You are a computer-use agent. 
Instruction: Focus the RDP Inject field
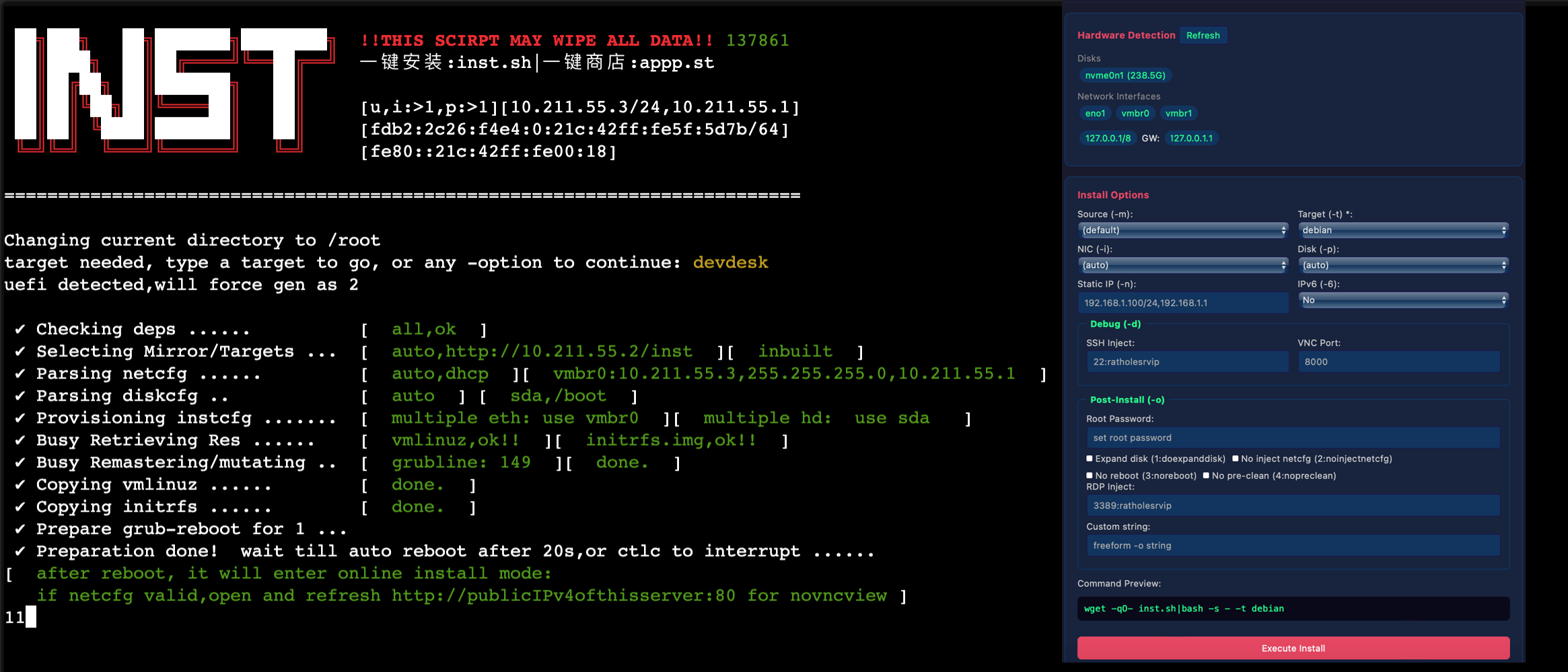(1293, 506)
